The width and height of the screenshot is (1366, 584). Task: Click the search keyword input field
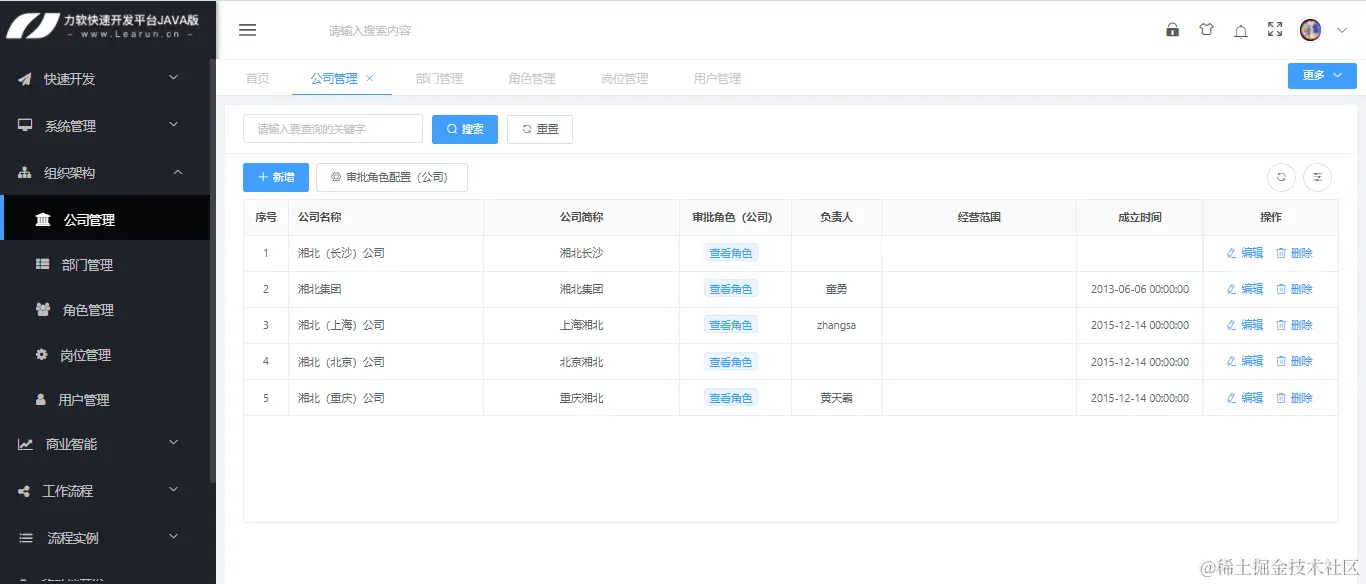coord(333,128)
